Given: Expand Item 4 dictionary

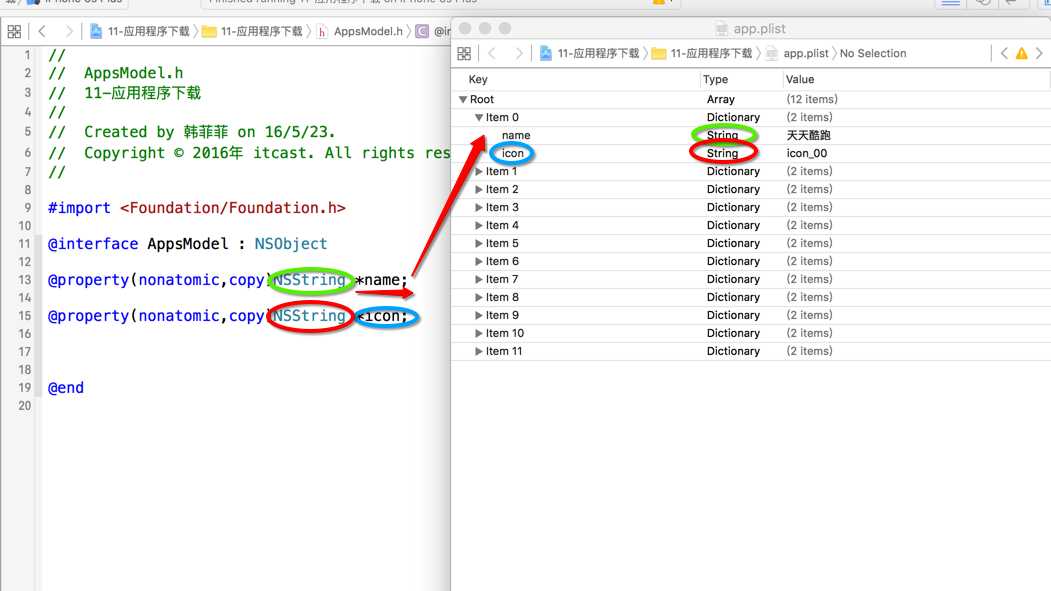Looking at the screenshot, I should [479, 226].
